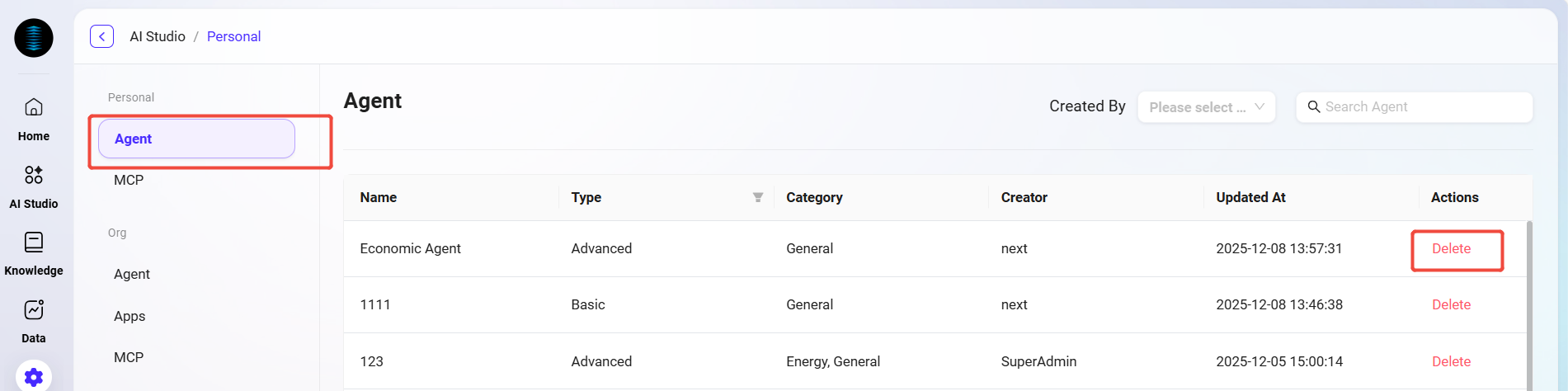The image size is (1568, 391).
Task: Click the search magnifier icon
Action: pos(1314,107)
